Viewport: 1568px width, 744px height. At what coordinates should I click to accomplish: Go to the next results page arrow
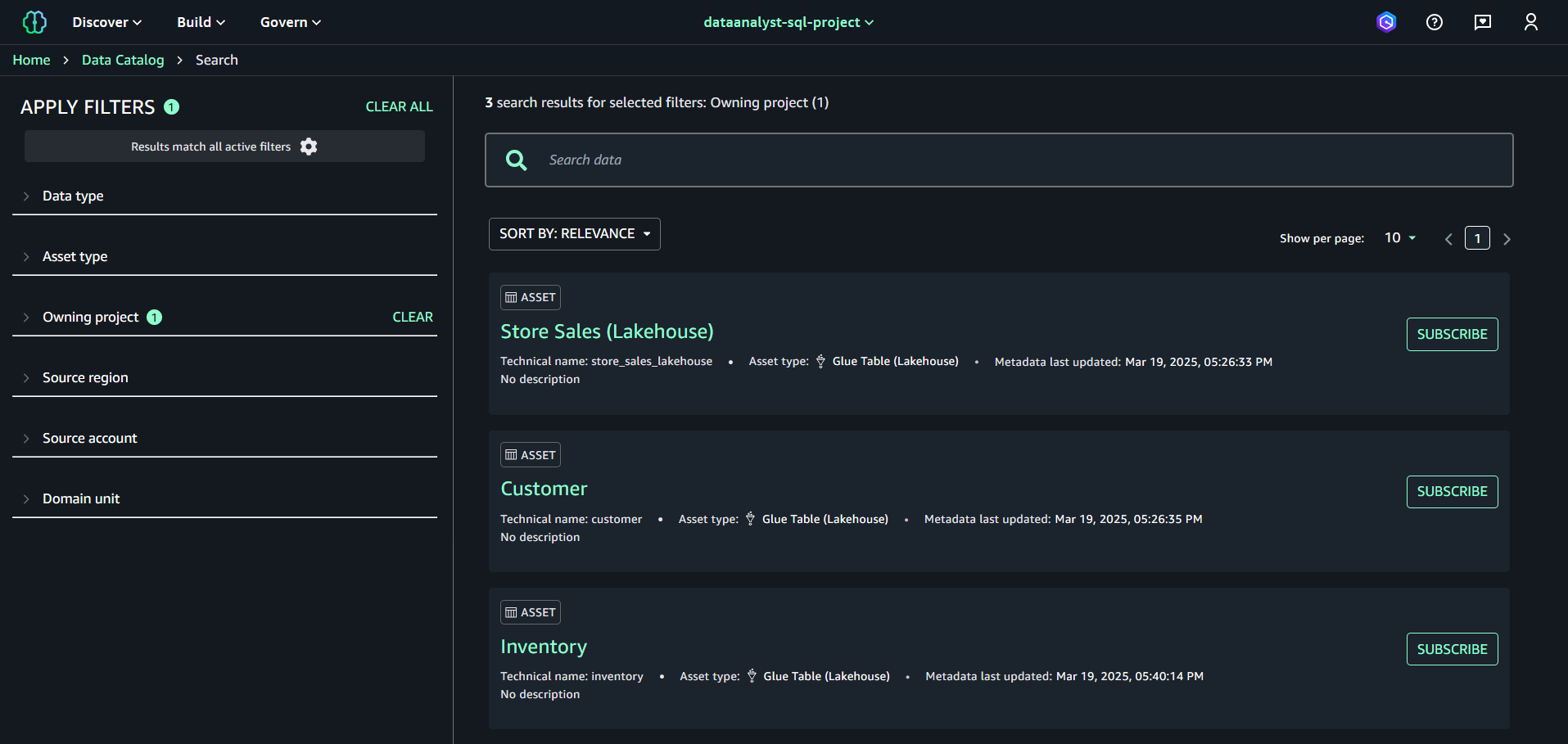[1507, 239]
